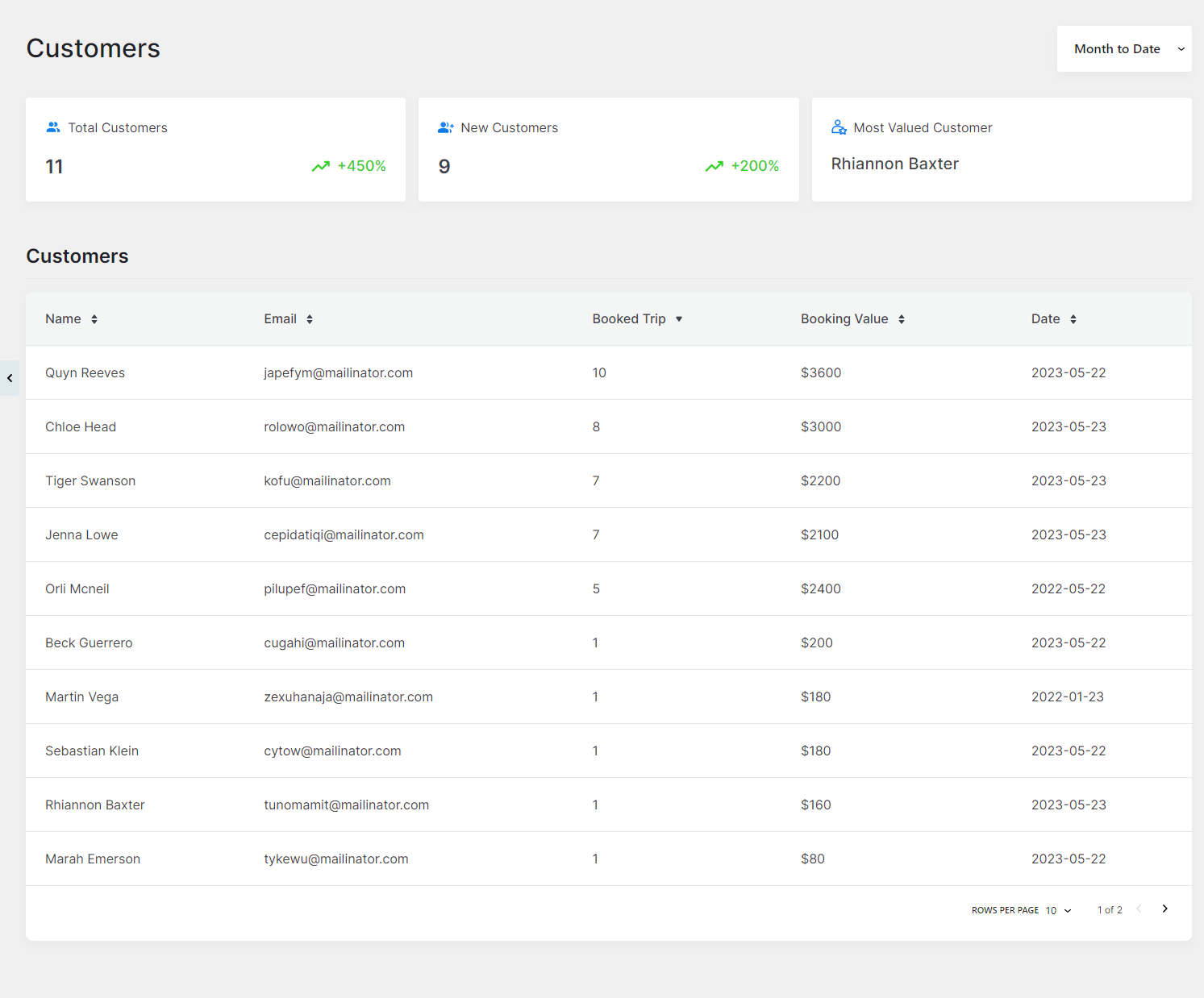Click previous page arrow in pagination
The height and width of the screenshot is (998, 1204).
[1139, 909]
